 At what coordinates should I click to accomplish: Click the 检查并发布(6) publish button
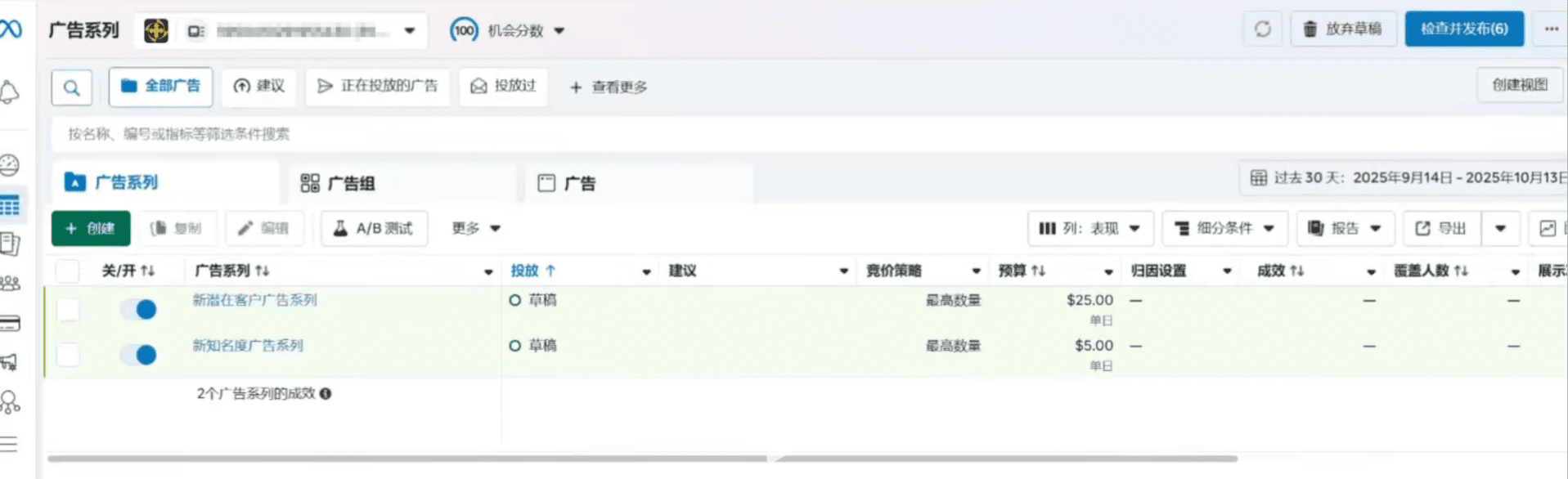(x=1464, y=29)
